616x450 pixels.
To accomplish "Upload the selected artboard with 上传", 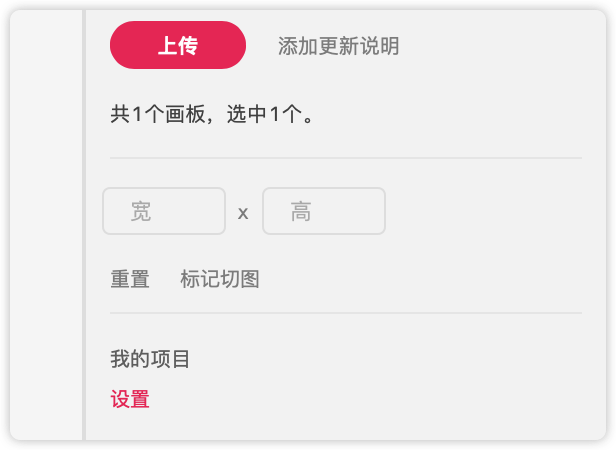I will 178,46.
